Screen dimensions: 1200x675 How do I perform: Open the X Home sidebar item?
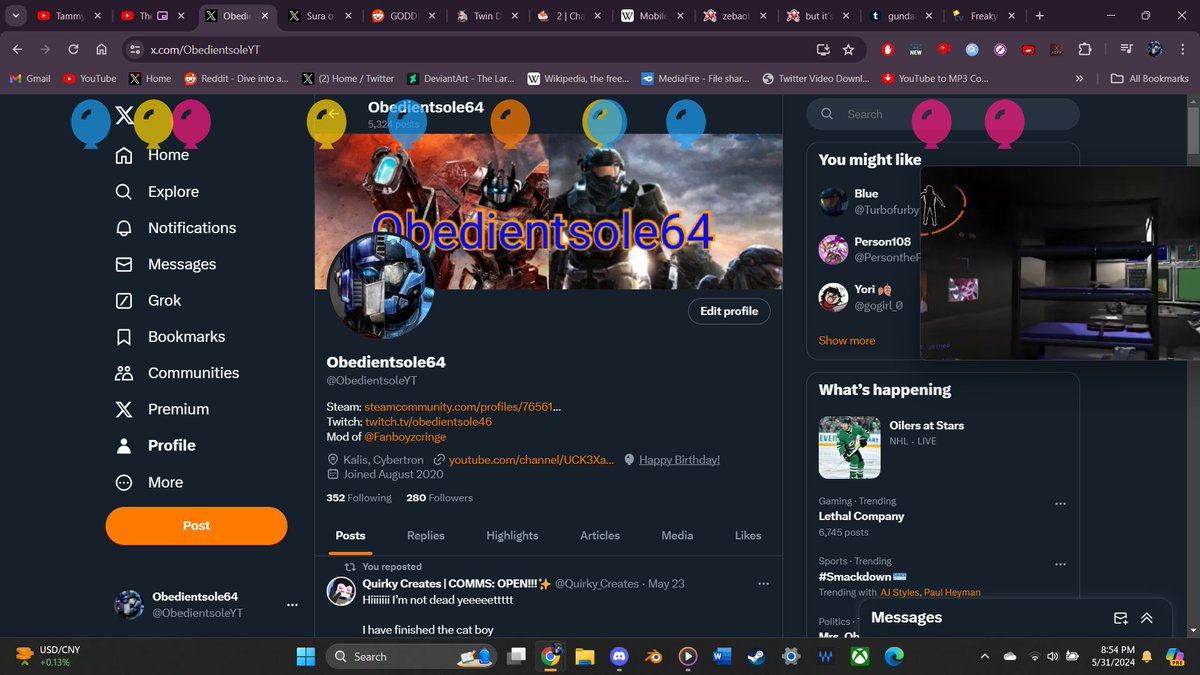coord(152,155)
